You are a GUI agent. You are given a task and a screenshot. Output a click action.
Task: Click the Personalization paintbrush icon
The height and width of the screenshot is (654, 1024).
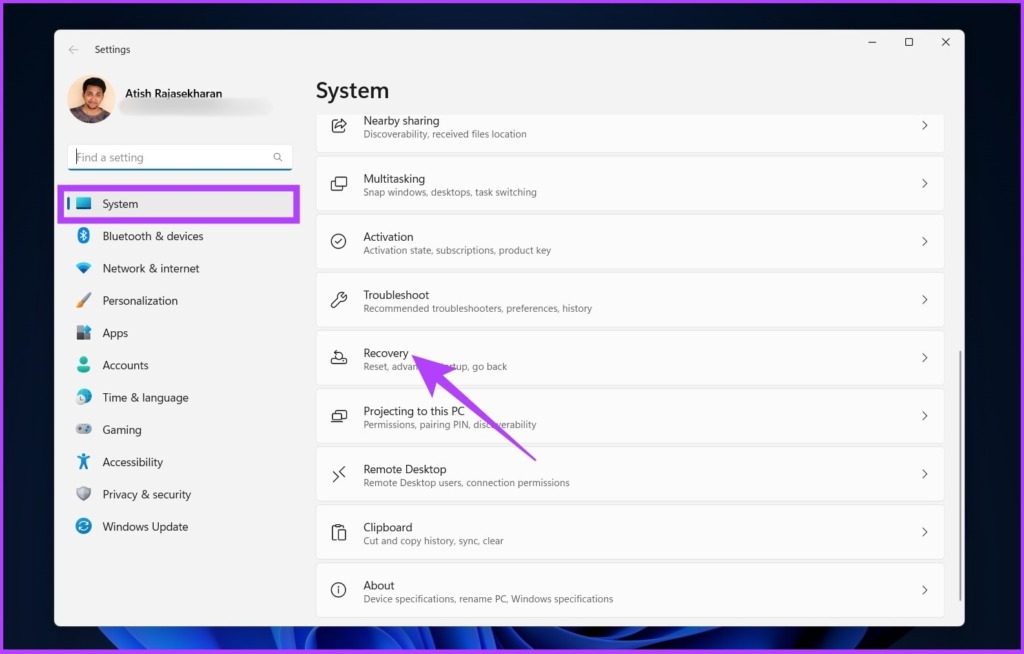coord(84,300)
